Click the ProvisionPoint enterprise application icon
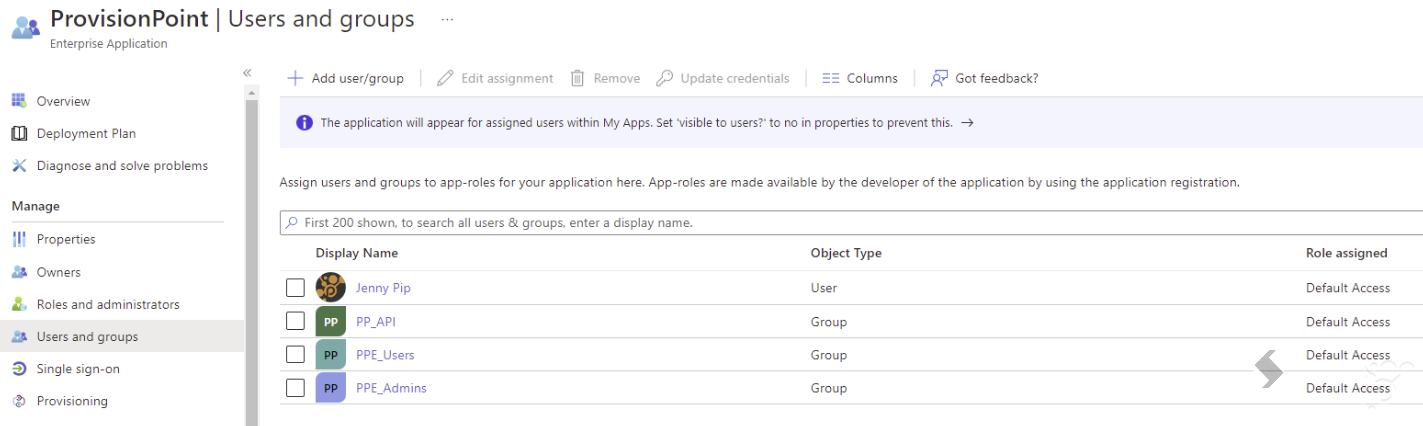1423x426 pixels. coord(25,27)
